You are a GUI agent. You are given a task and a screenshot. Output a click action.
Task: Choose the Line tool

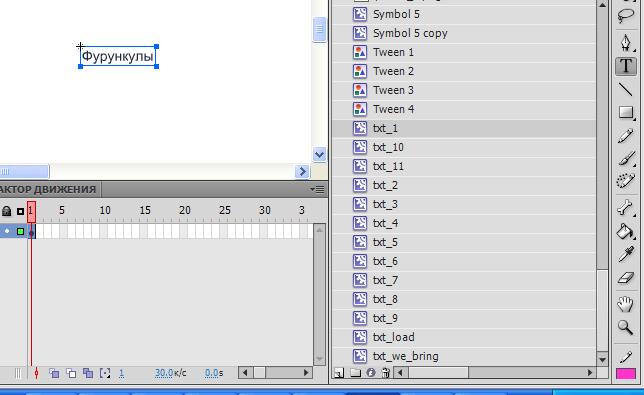(x=626, y=89)
